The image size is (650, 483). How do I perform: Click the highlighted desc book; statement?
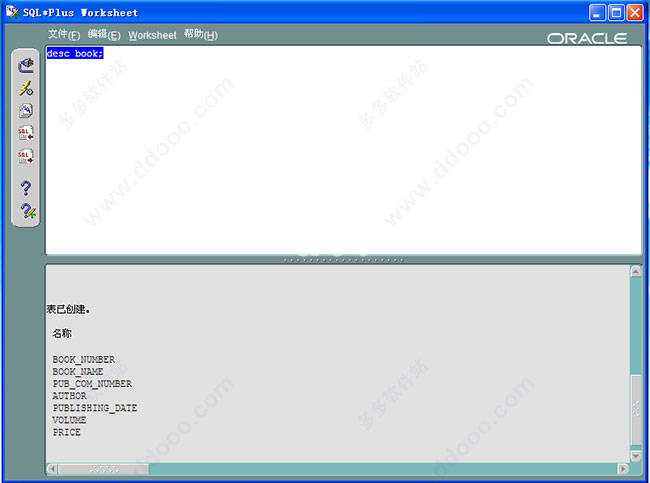point(75,53)
